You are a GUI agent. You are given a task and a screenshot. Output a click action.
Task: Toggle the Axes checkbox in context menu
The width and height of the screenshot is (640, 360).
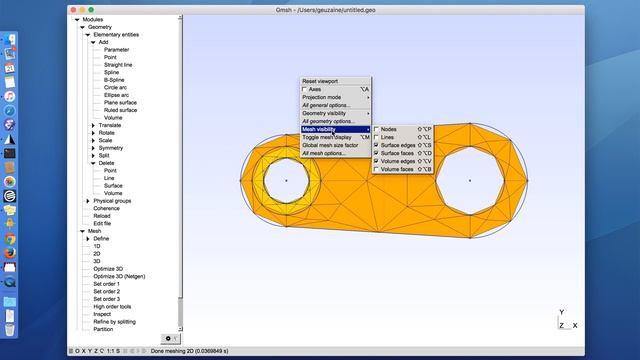[304, 89]
